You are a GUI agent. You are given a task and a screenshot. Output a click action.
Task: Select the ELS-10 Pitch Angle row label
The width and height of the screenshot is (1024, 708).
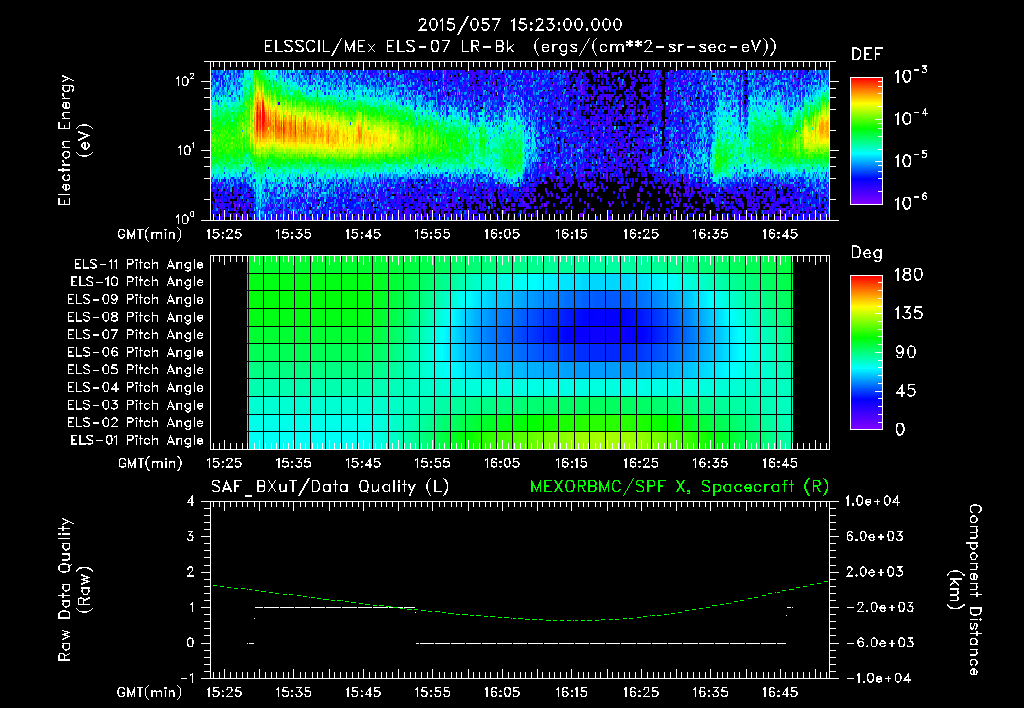137,282
